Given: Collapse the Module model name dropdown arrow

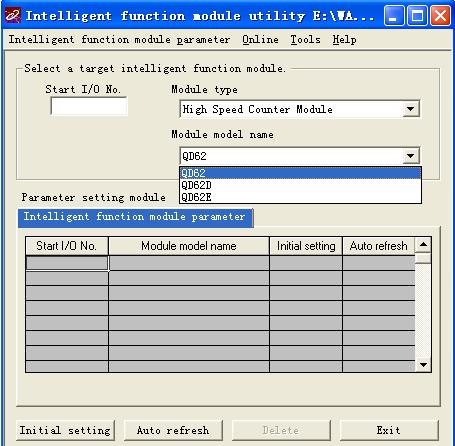Looking at the screenshot, I should click(410, 156).
